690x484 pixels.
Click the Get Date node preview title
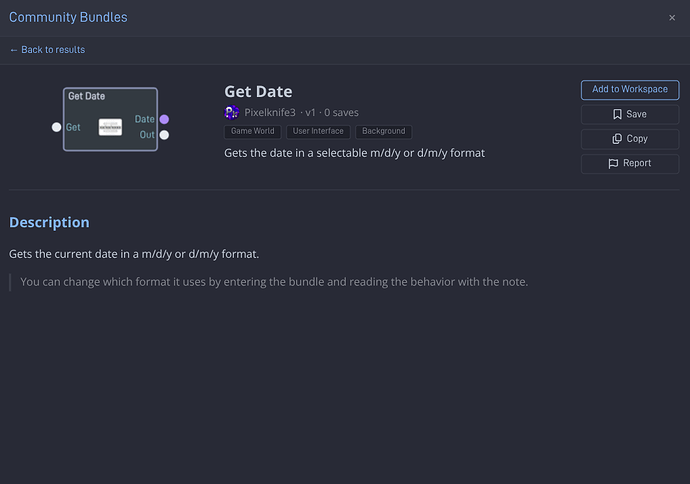(x=87, y=96)
